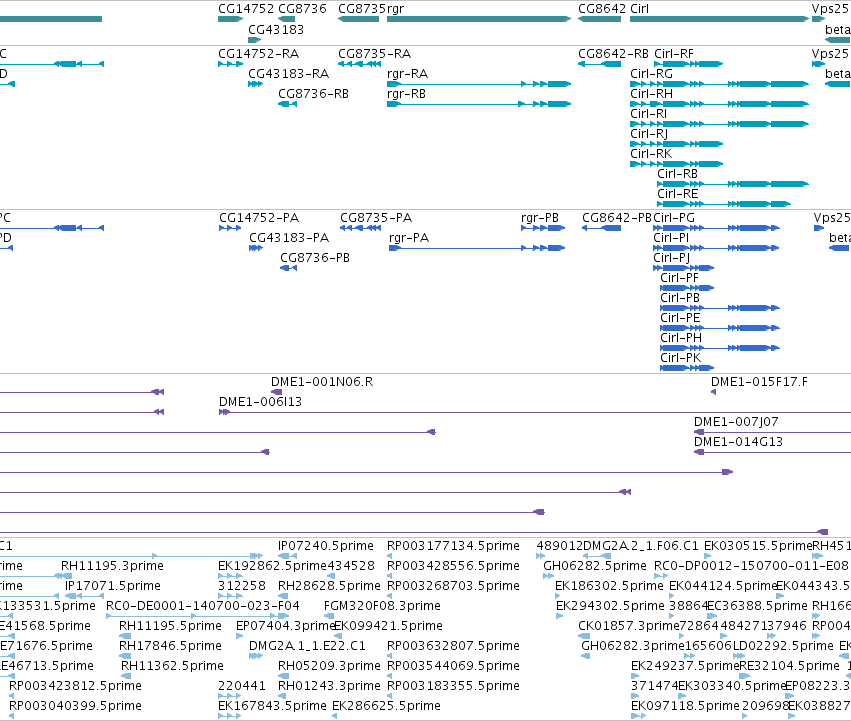Select RP003040399.5prime EST label
Image resolution: width=851 pixels, height=721 pixels.
coord(75,707)
